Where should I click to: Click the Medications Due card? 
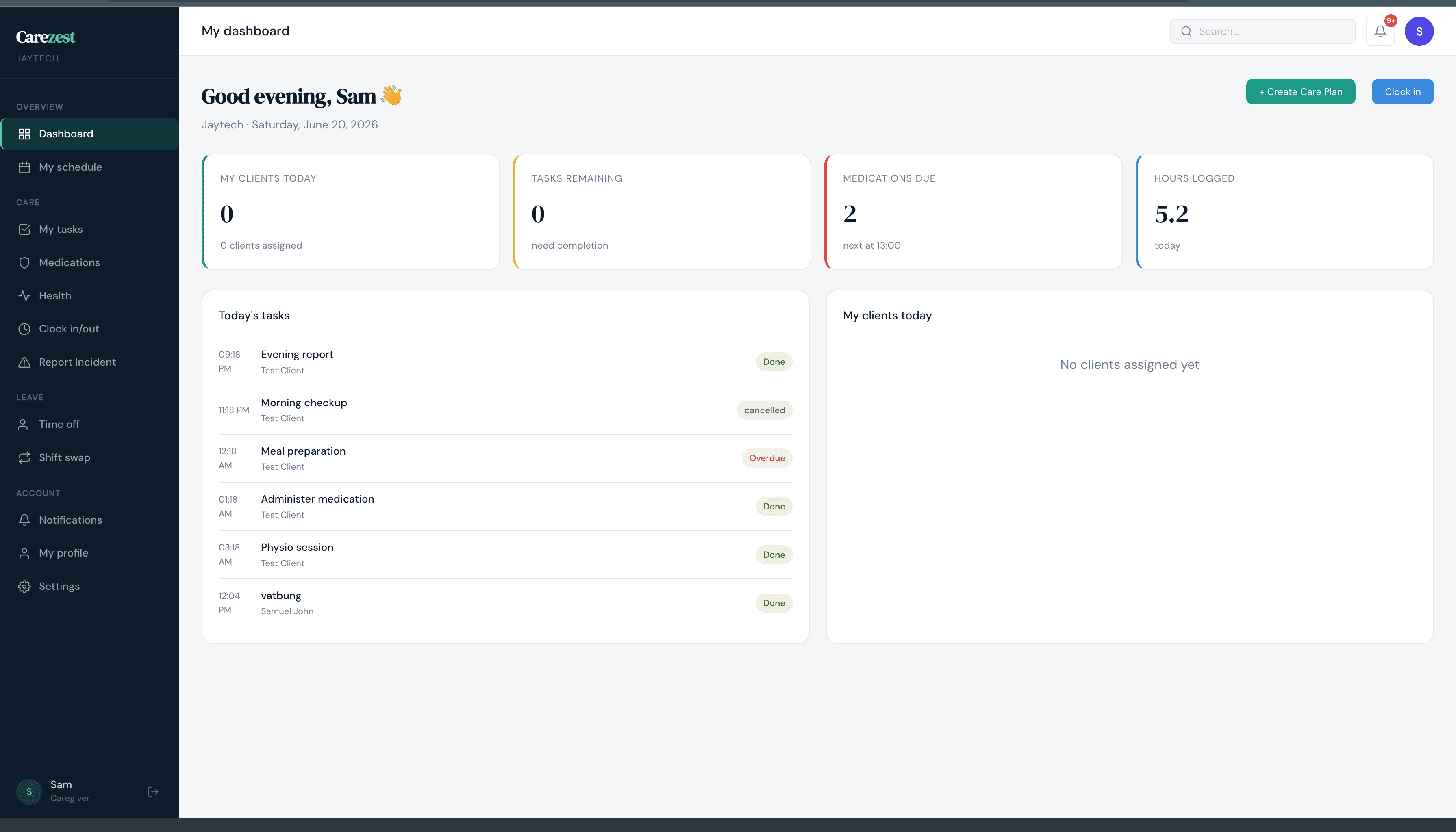[x=973, y=211]
